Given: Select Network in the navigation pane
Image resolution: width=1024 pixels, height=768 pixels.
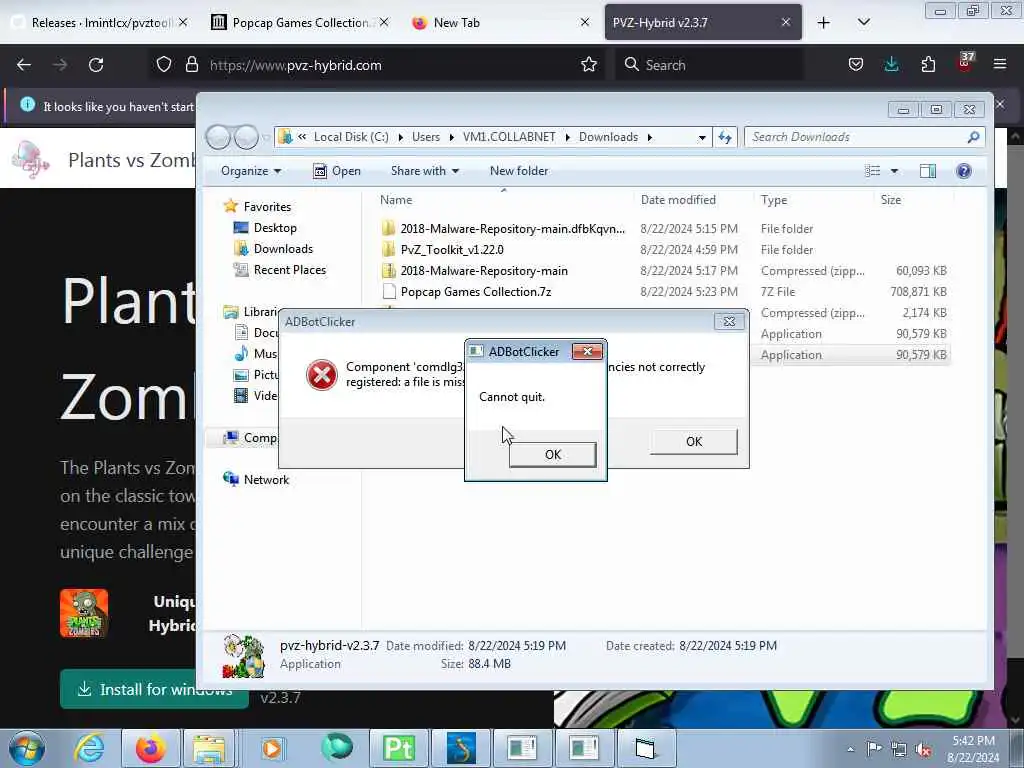Looking at the screenshot, I should 266,480.
